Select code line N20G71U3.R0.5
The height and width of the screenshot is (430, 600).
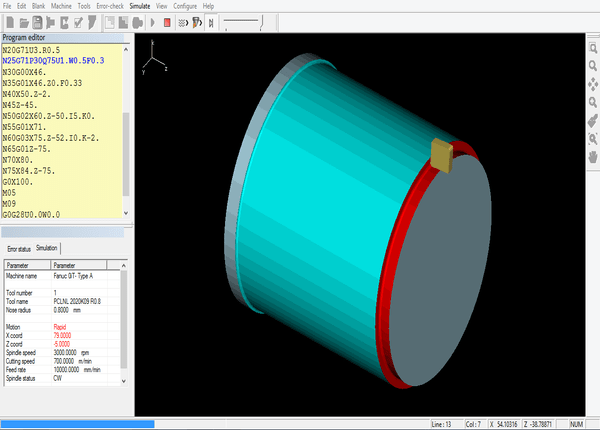pos(31,50)
